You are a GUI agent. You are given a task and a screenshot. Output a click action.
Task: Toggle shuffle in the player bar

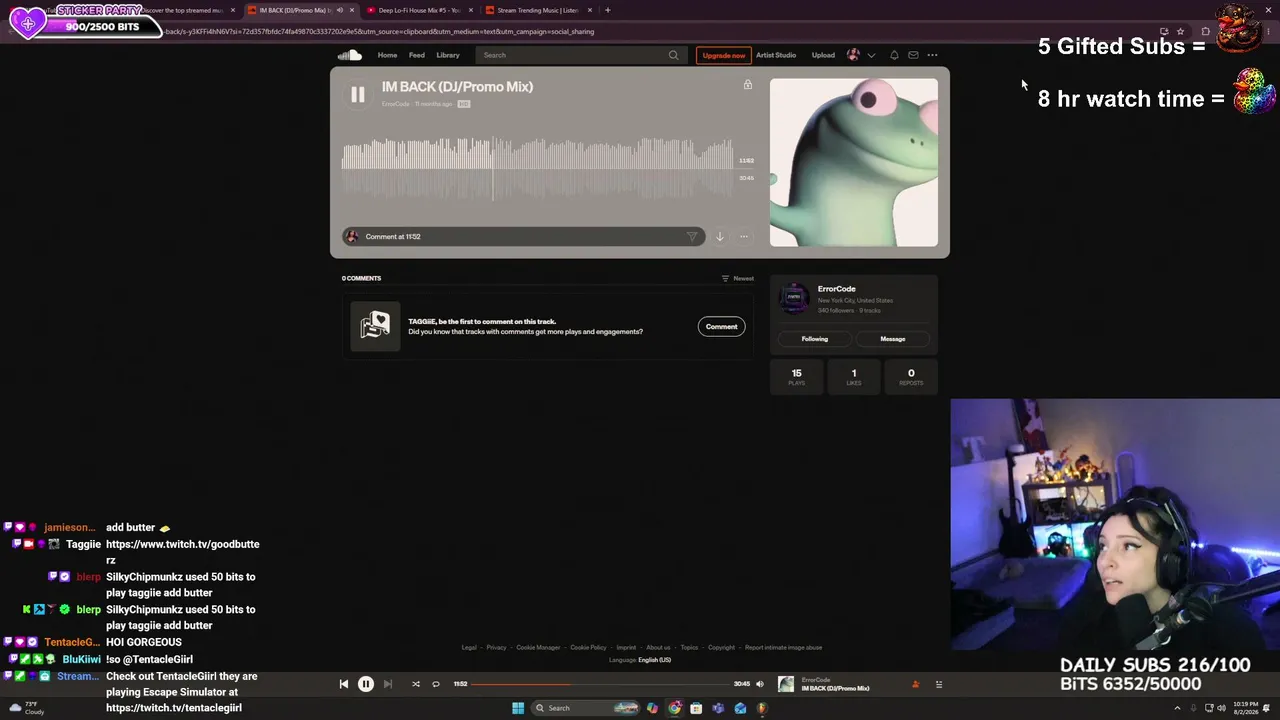coord(416,684)
